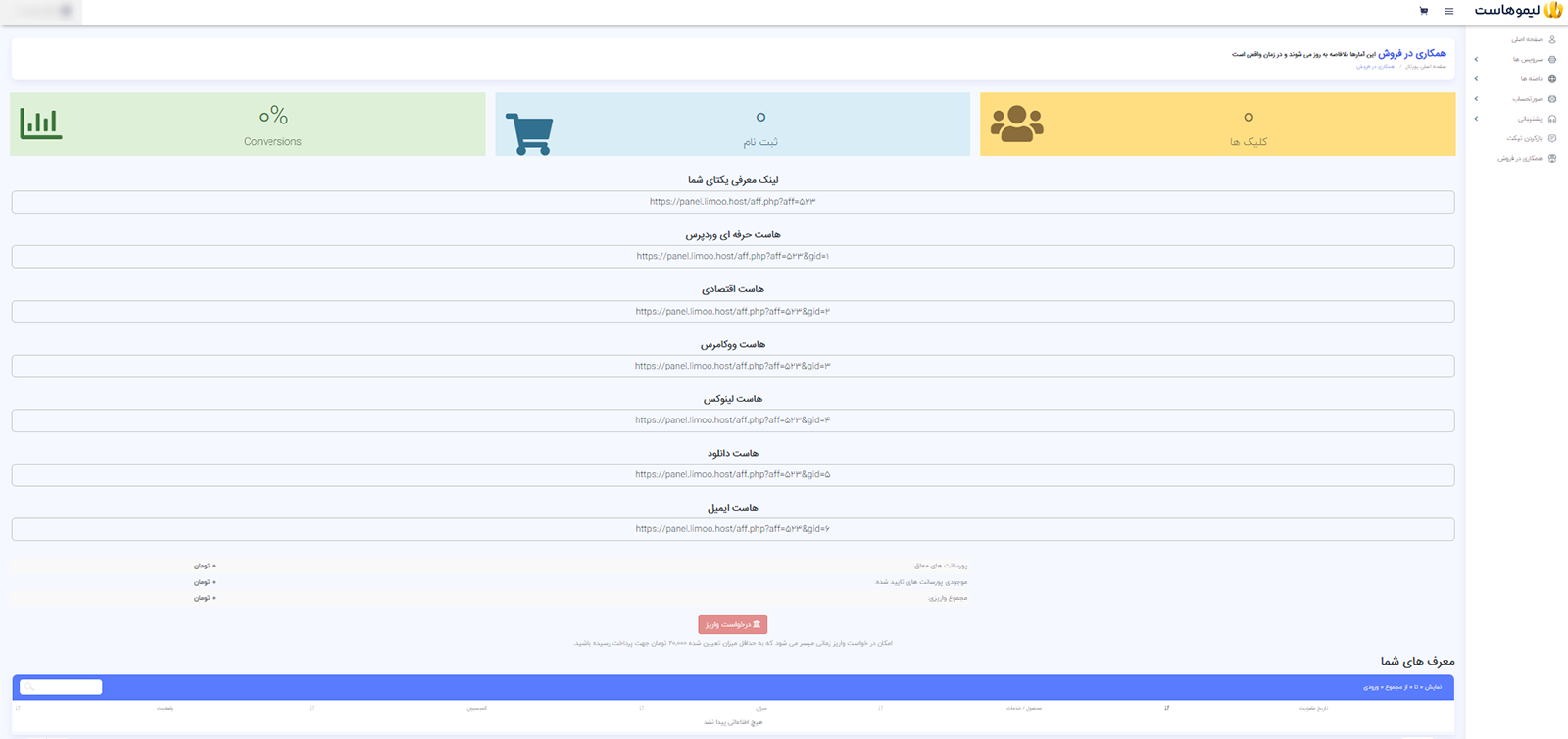
Task: Click the search box in referrals table
Action: (x=61, y=687)
